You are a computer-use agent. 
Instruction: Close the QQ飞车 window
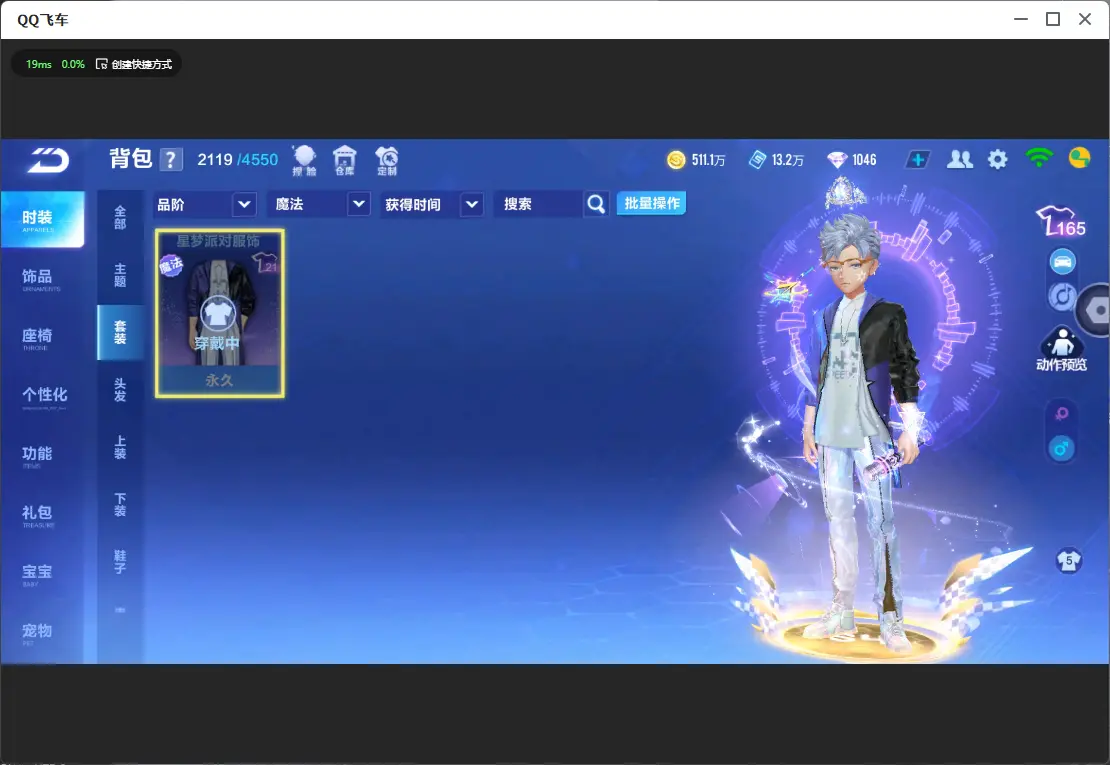pos(1085,19)
